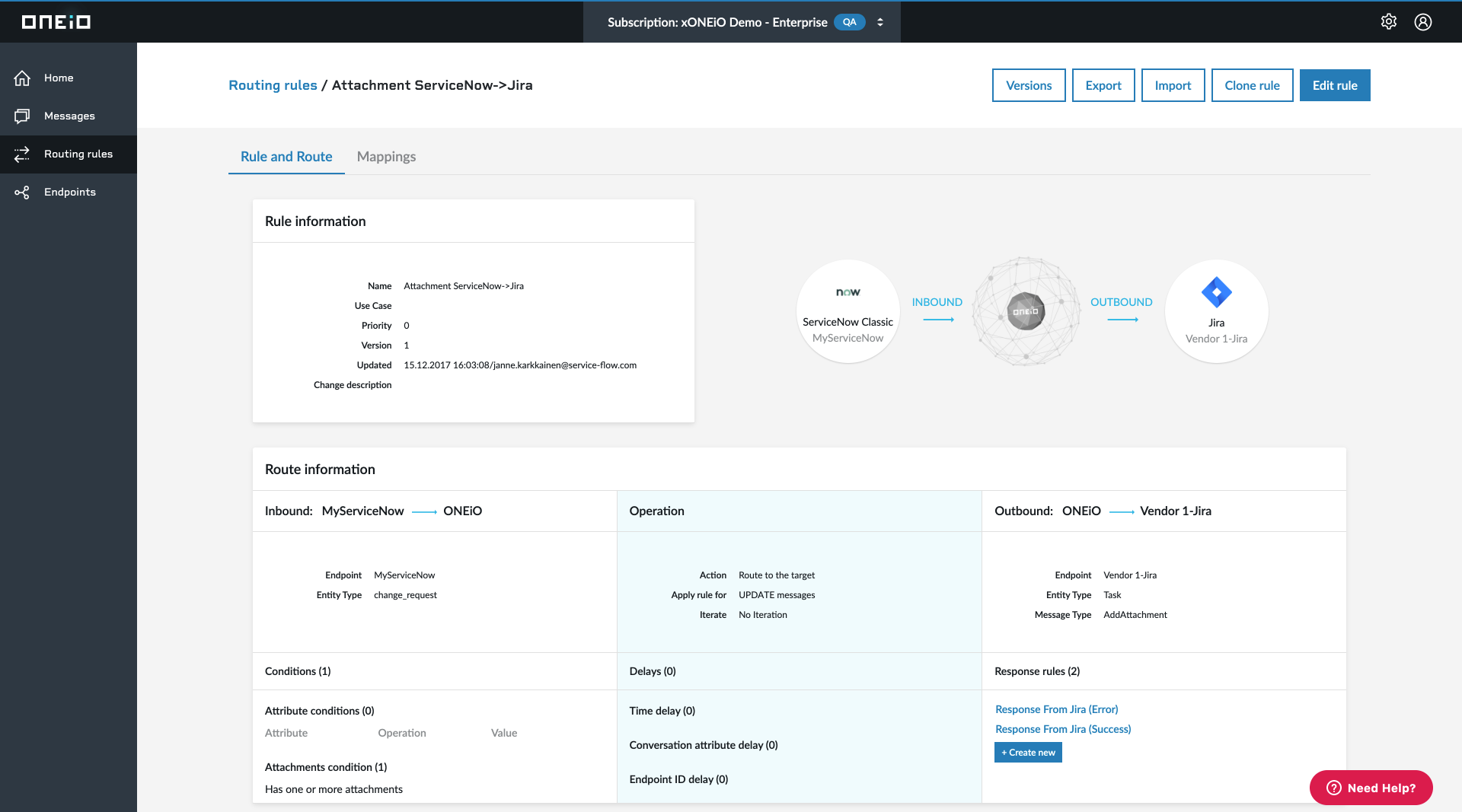The width and height of the screenshot is (1462, 812).
Task: Select Routing rules in sidebar
Action: [69, 154]
